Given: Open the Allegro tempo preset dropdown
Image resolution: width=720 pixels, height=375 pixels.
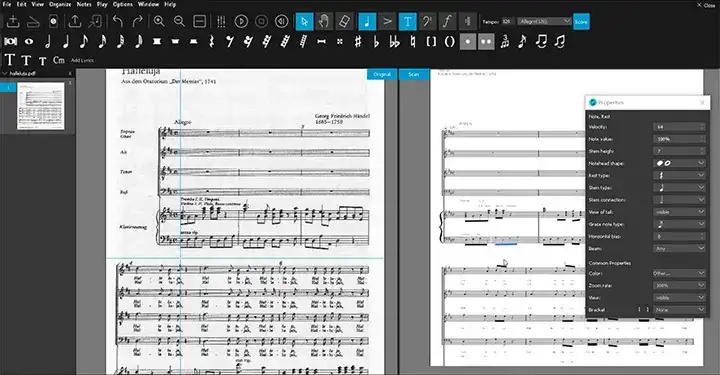Looking at the screenshot, I should (545, 21).
